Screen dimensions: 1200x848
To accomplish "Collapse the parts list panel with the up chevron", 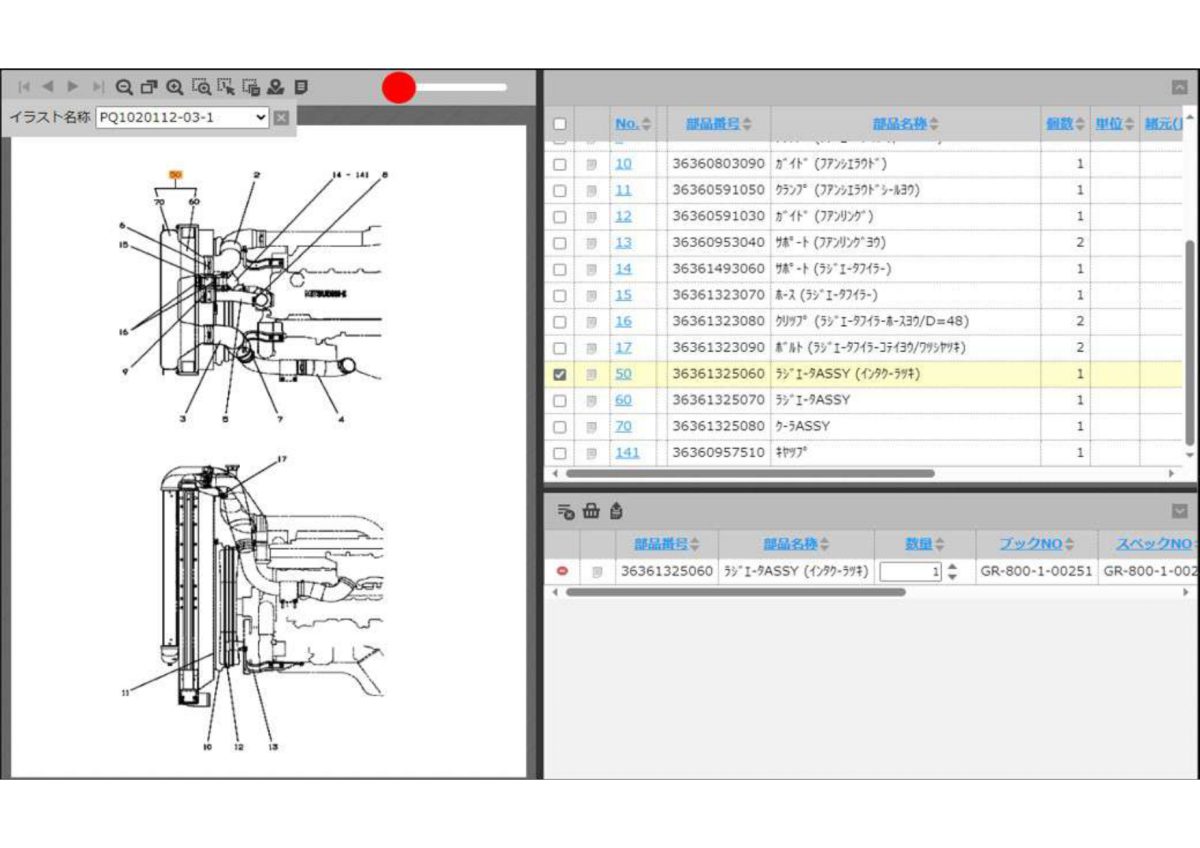I will (x=1180, y=87).
